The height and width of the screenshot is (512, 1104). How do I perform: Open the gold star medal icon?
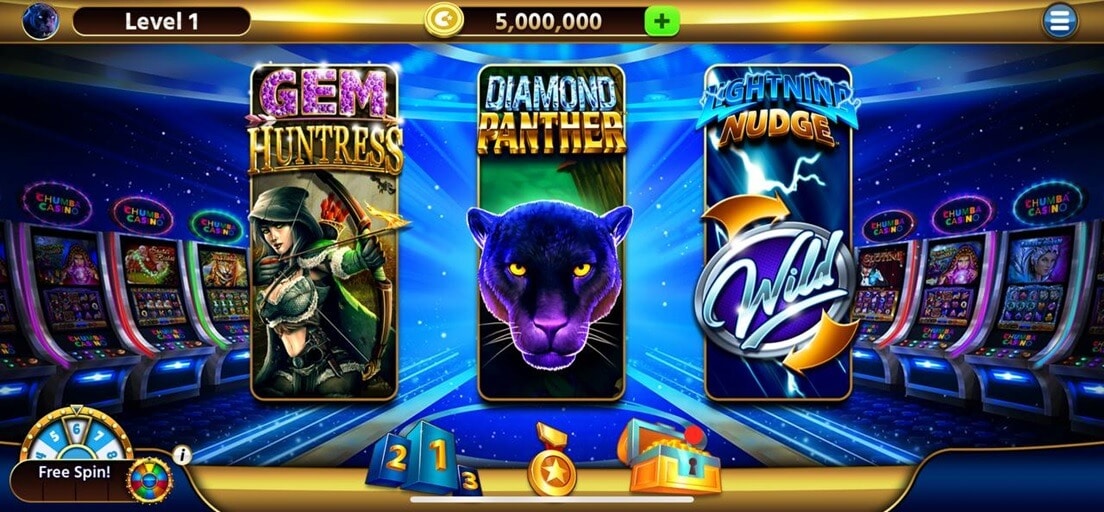pos(551,459)
